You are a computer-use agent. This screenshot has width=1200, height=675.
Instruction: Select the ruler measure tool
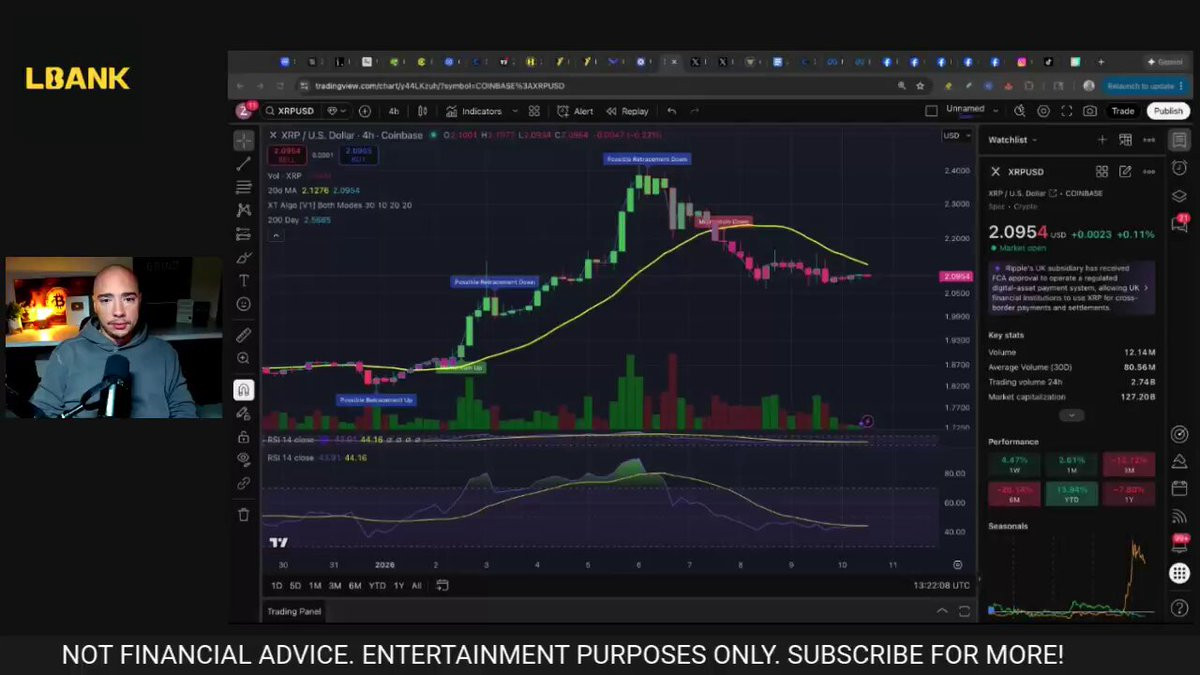point(243,335)
